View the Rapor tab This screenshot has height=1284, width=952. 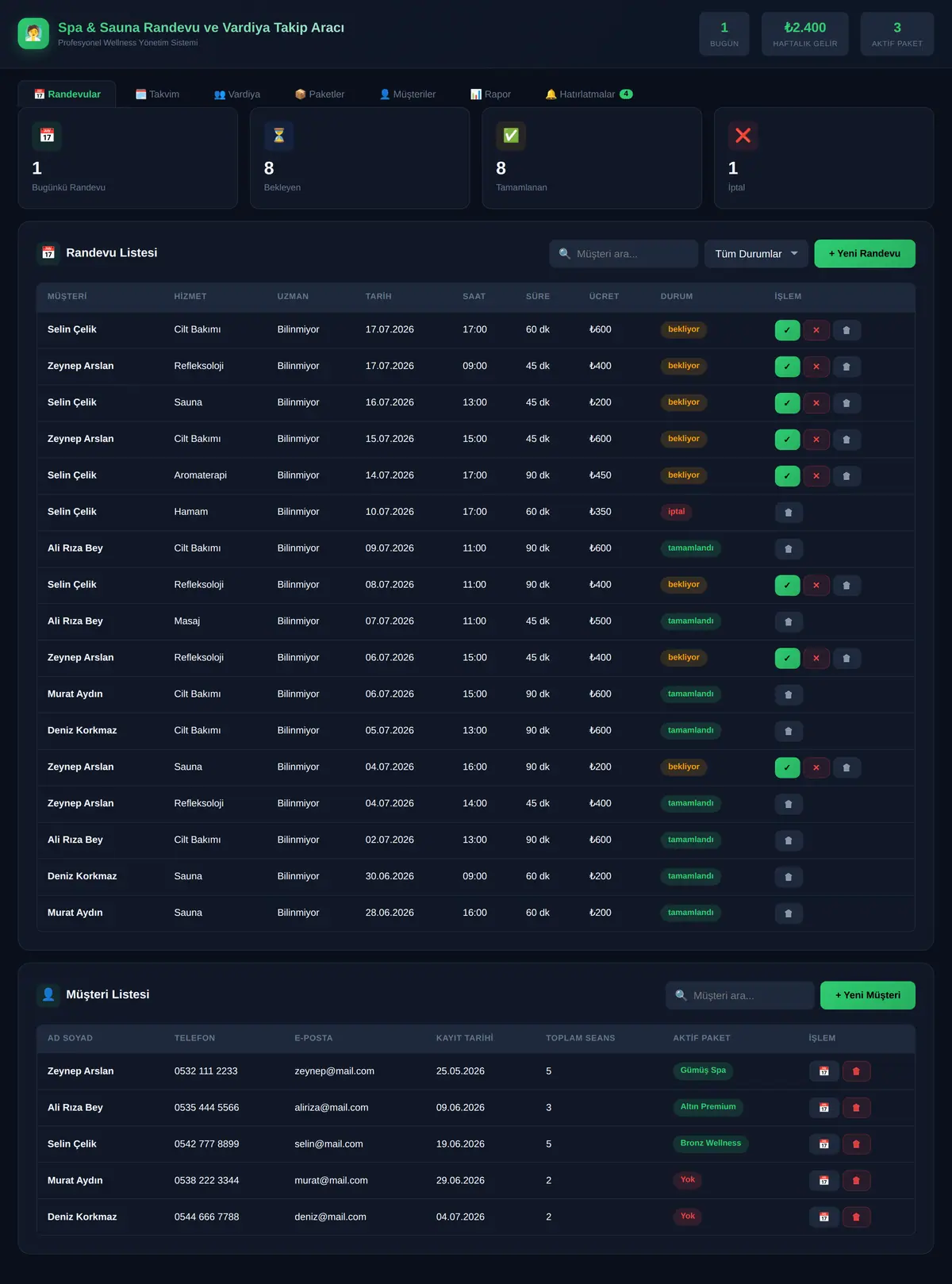tap(490, 94)
